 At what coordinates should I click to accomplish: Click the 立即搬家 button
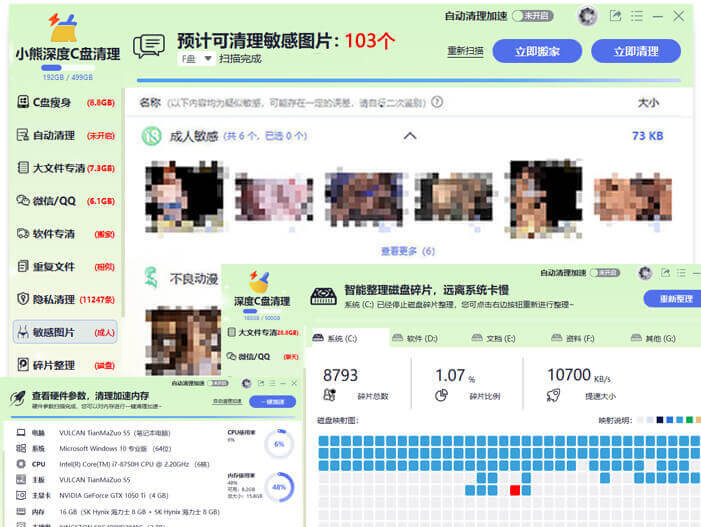pyautogui.click(x=537, y=51)
